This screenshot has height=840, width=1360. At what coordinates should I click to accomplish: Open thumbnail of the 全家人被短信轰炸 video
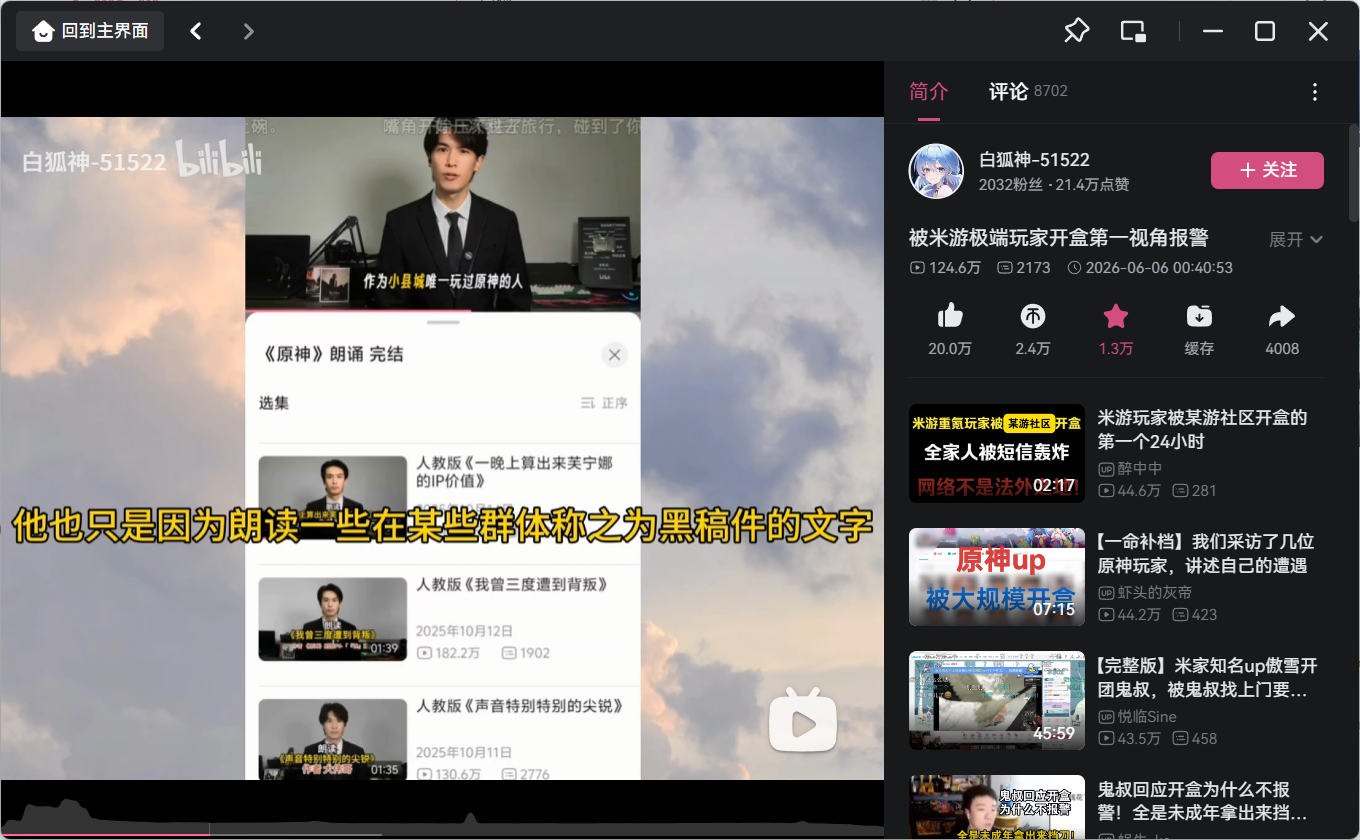pos(997,453)
